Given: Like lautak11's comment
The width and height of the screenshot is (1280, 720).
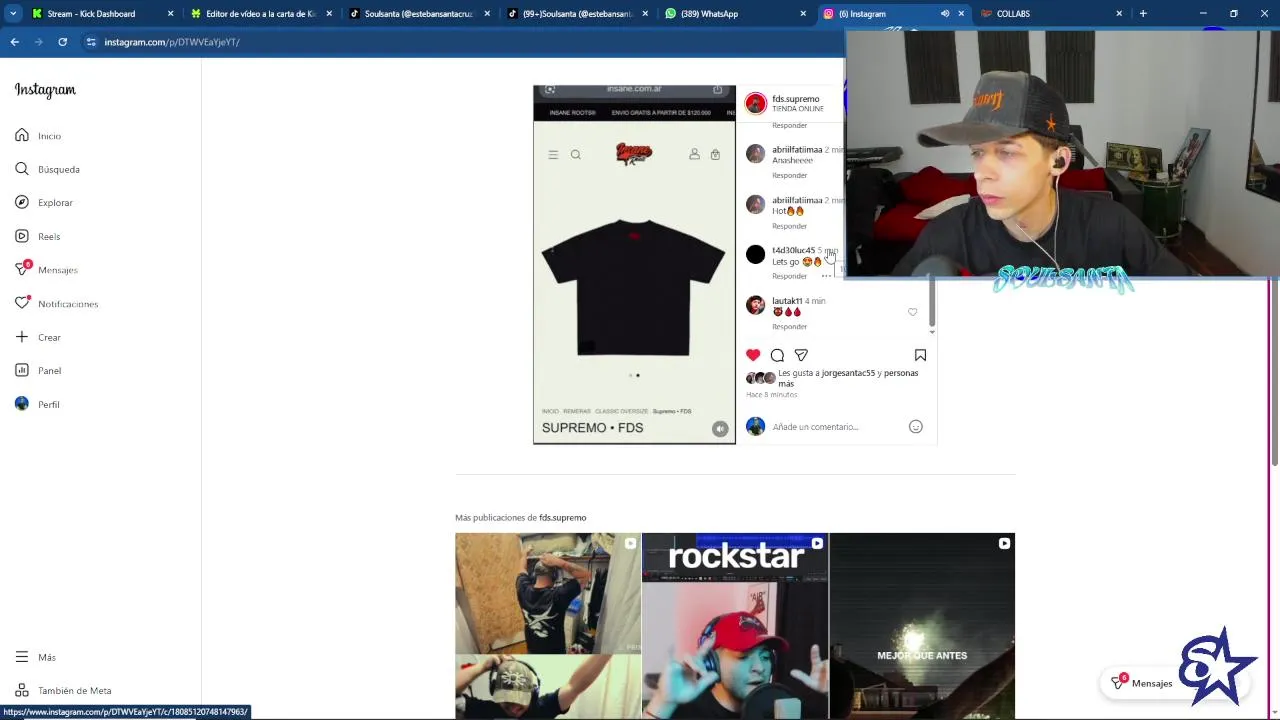Looking at the screenshot, I should (x=912, y=312).
